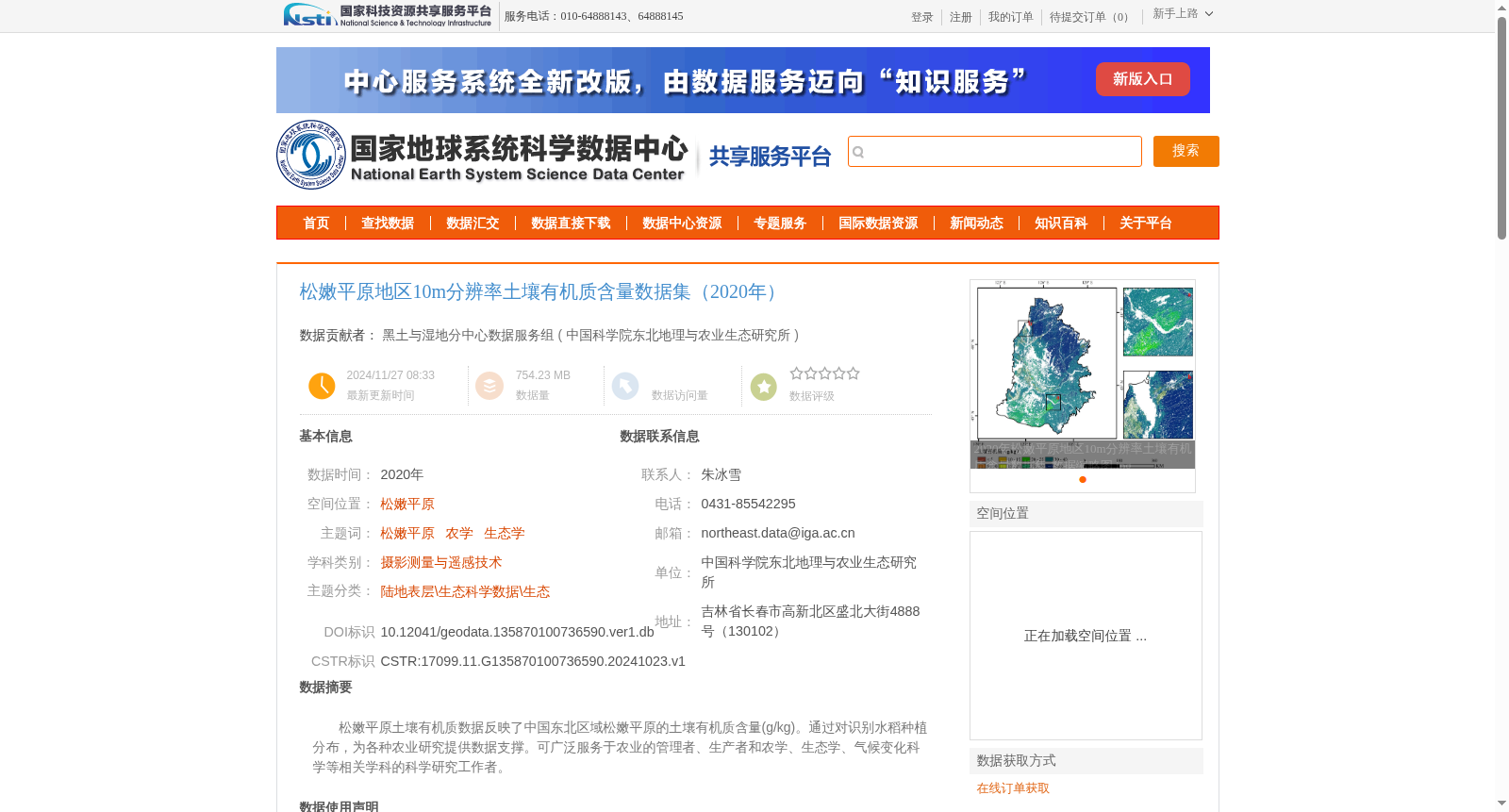
Task: Open 数据直接下载 menu item
Action: pos(571,224)
